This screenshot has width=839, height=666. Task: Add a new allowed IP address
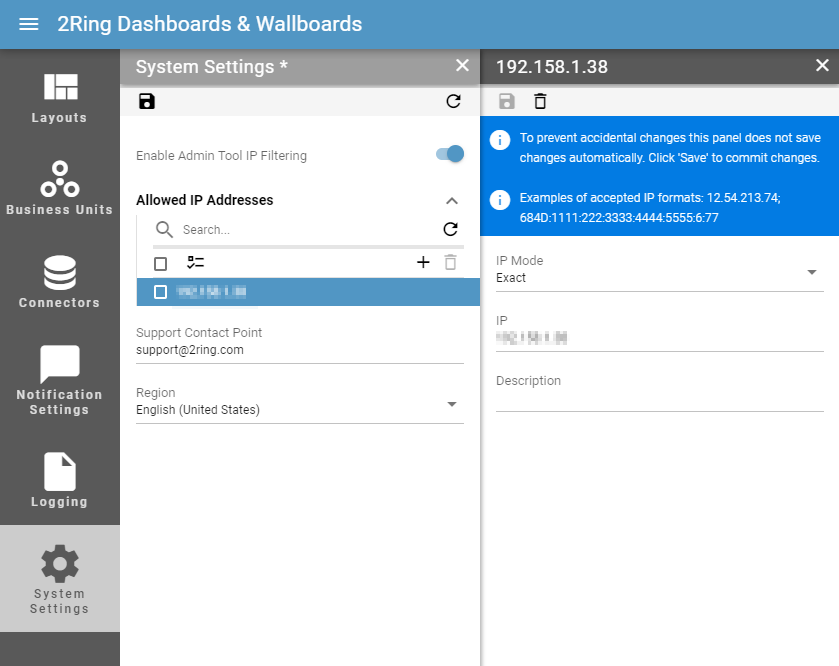423,262
